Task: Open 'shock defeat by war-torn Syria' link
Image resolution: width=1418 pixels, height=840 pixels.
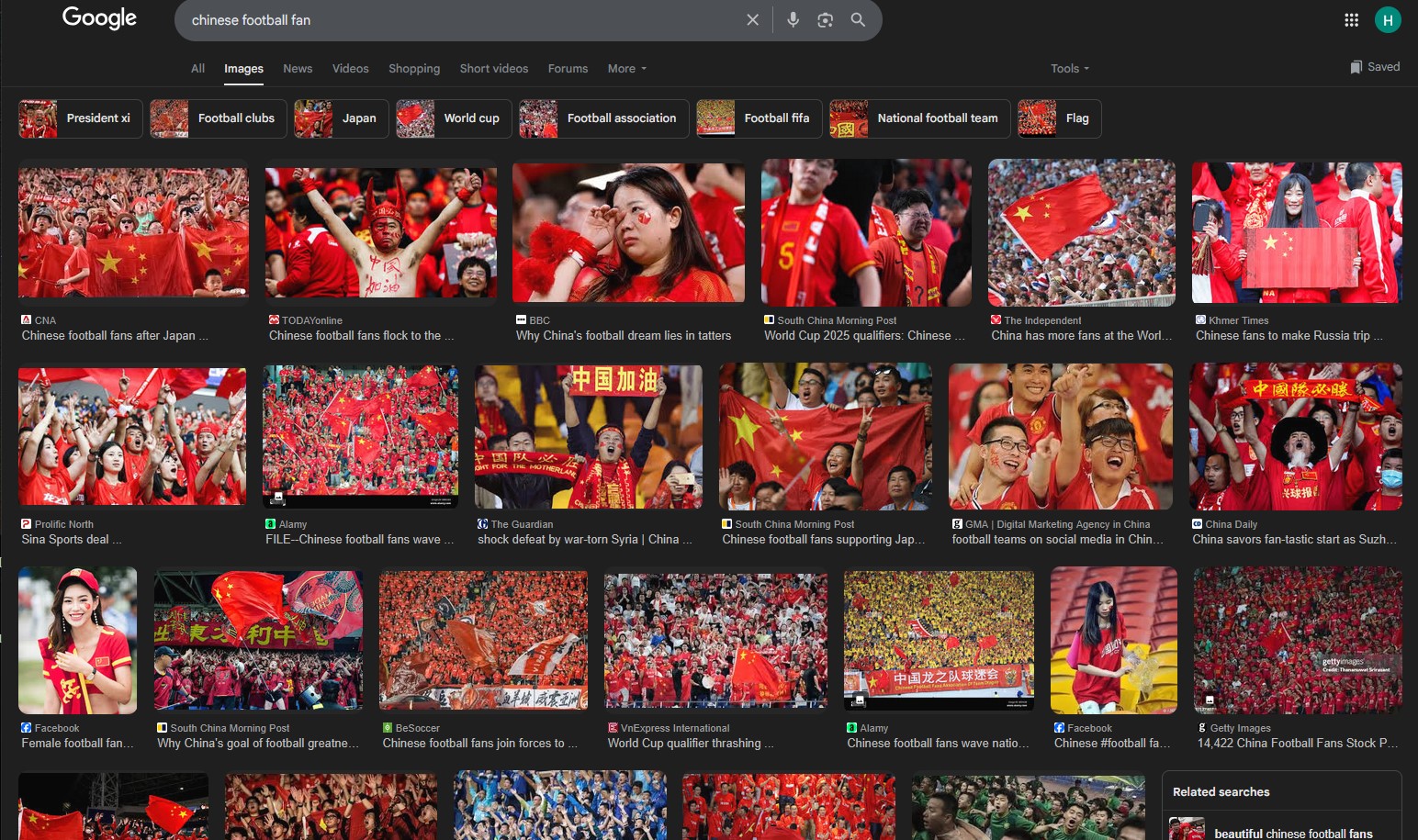Action: click(x=585, y=540)
